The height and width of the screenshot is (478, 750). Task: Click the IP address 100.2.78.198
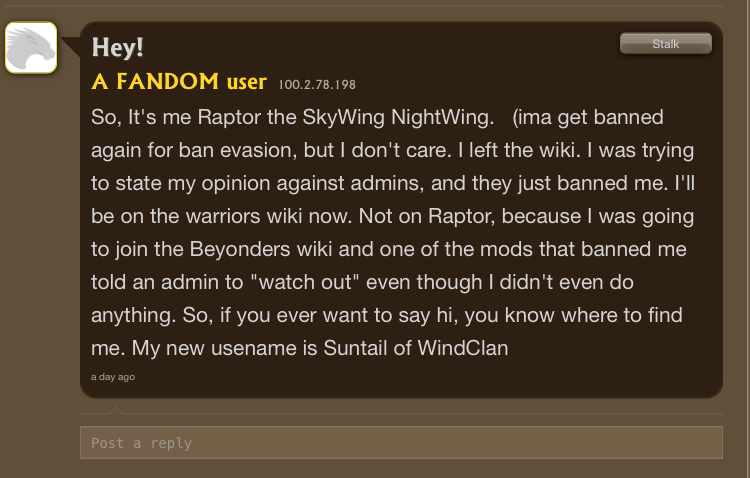coord(317,85)
